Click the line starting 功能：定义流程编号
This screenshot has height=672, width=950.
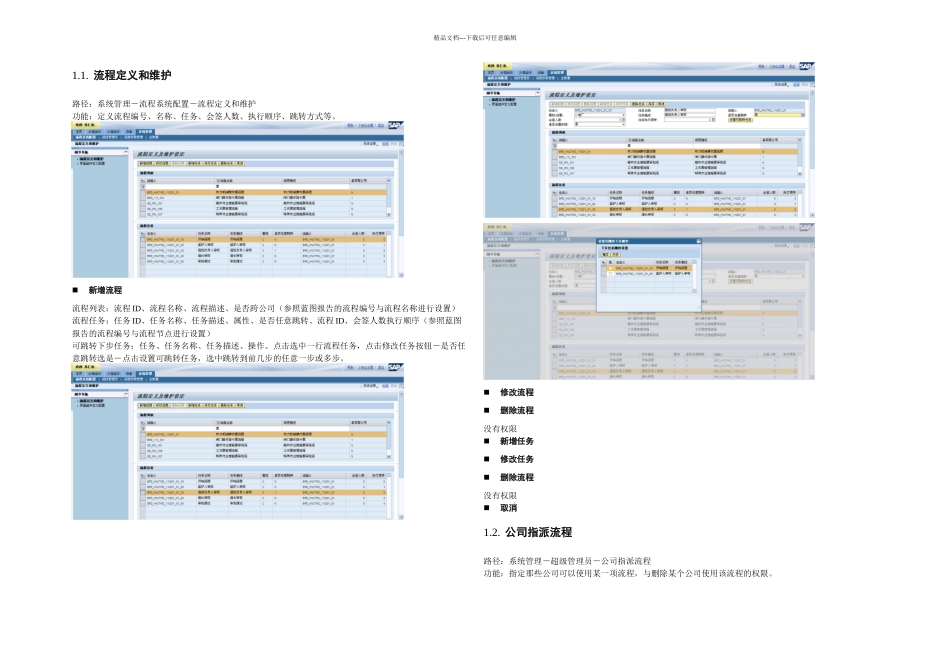point(204,116)
